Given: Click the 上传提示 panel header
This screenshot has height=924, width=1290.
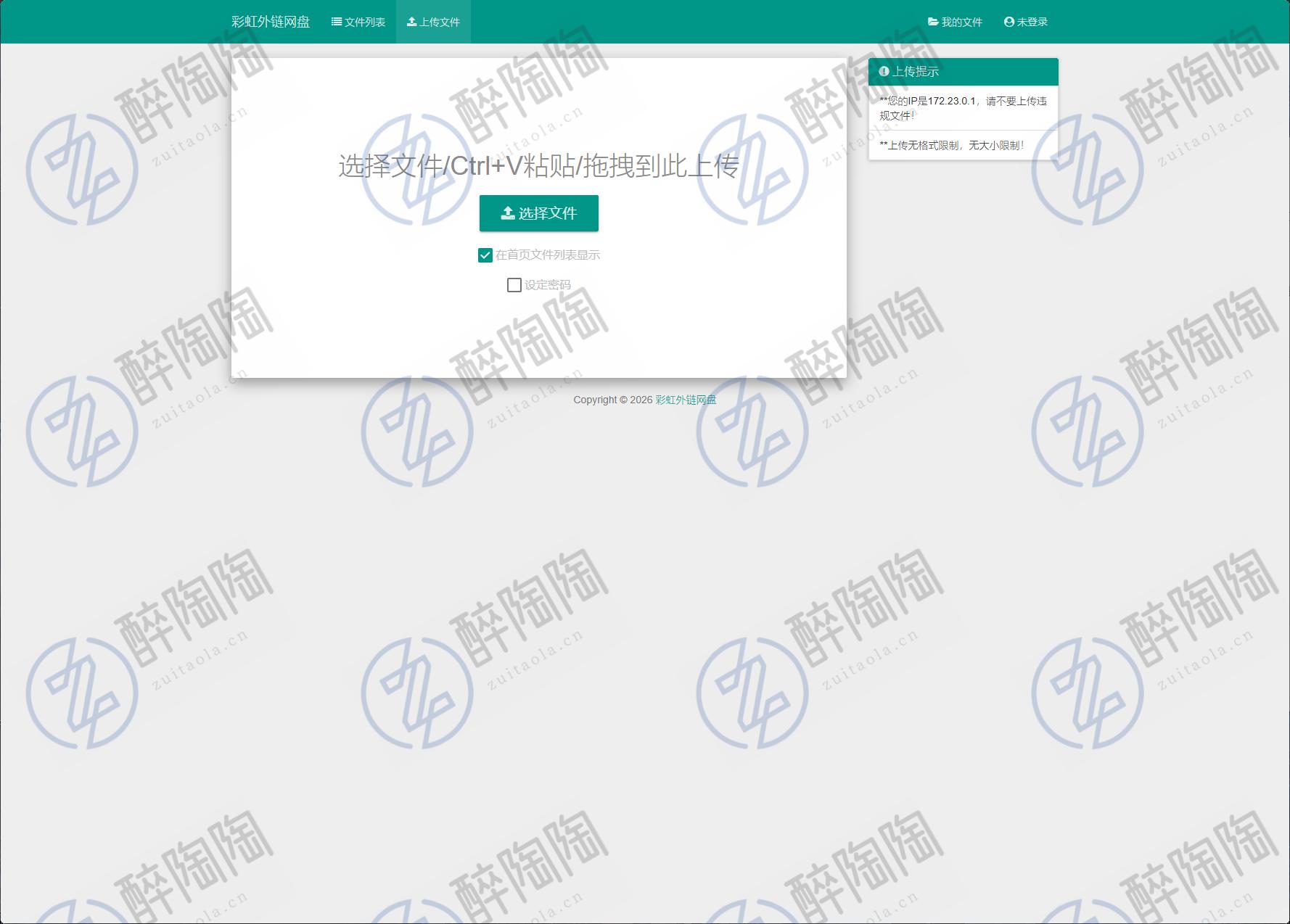Looking at the screenshot, I should pyautogui.click(x=963, y=71).
